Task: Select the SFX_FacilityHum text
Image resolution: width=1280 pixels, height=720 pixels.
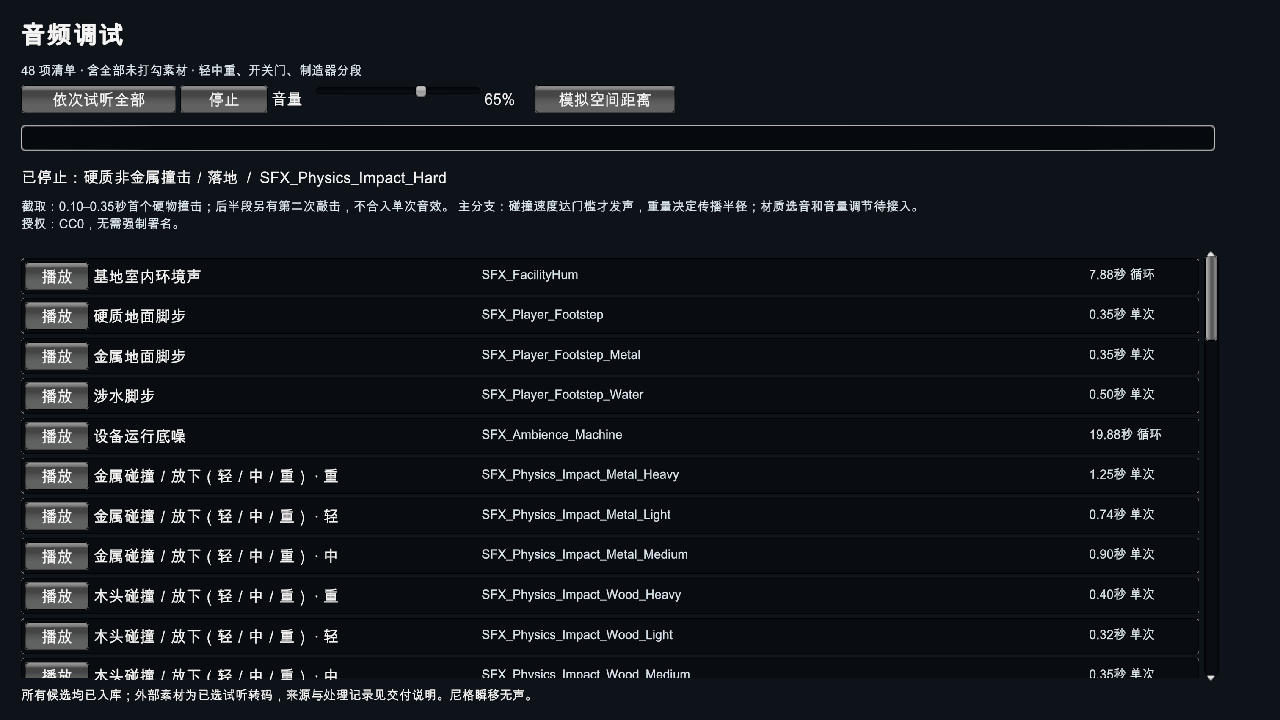Action: [x=529, y=275]
